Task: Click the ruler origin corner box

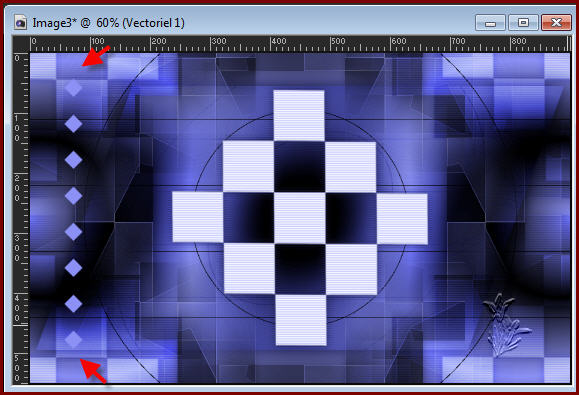Action: 21,44
